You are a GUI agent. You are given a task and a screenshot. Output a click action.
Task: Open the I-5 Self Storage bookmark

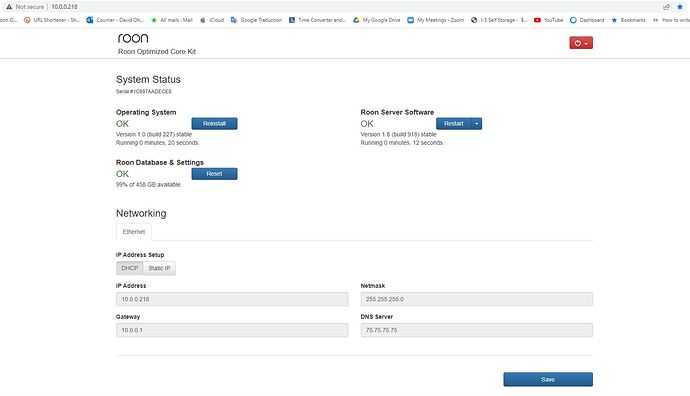[499, 20]
